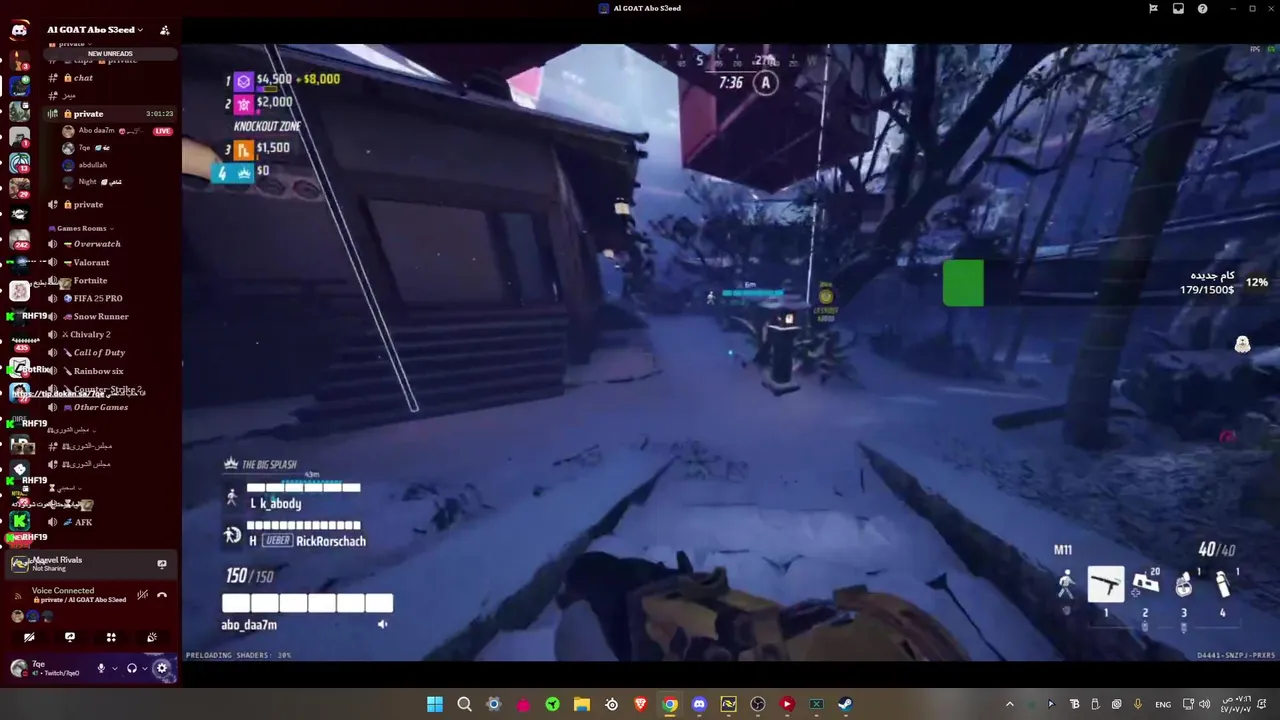Image resolution: width=1280 pixels, height=720 pixels.
Task: Show hidden system tray icons chevron
Action: click(x=1009, y=704)
